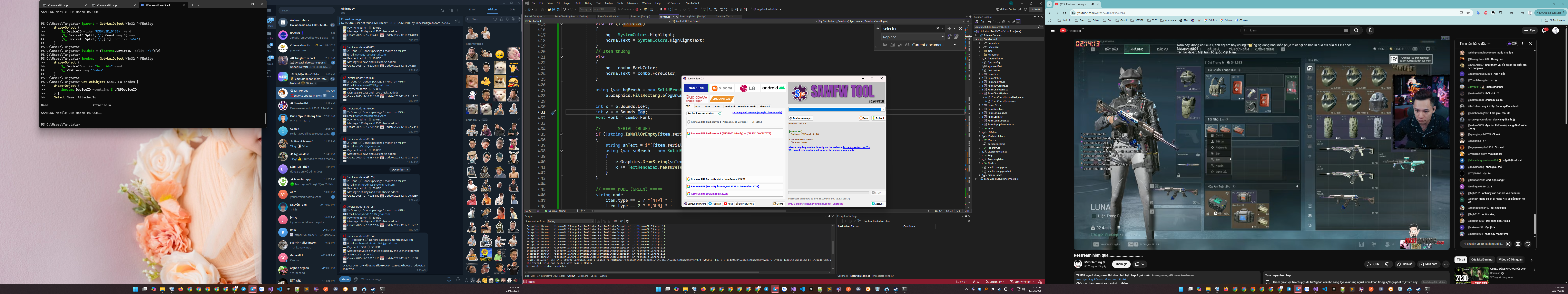The width and height of the screenshot is (1568, 294).
Task: Select LG brand in SamFw Tool
Action: click(x=747, y=88)
